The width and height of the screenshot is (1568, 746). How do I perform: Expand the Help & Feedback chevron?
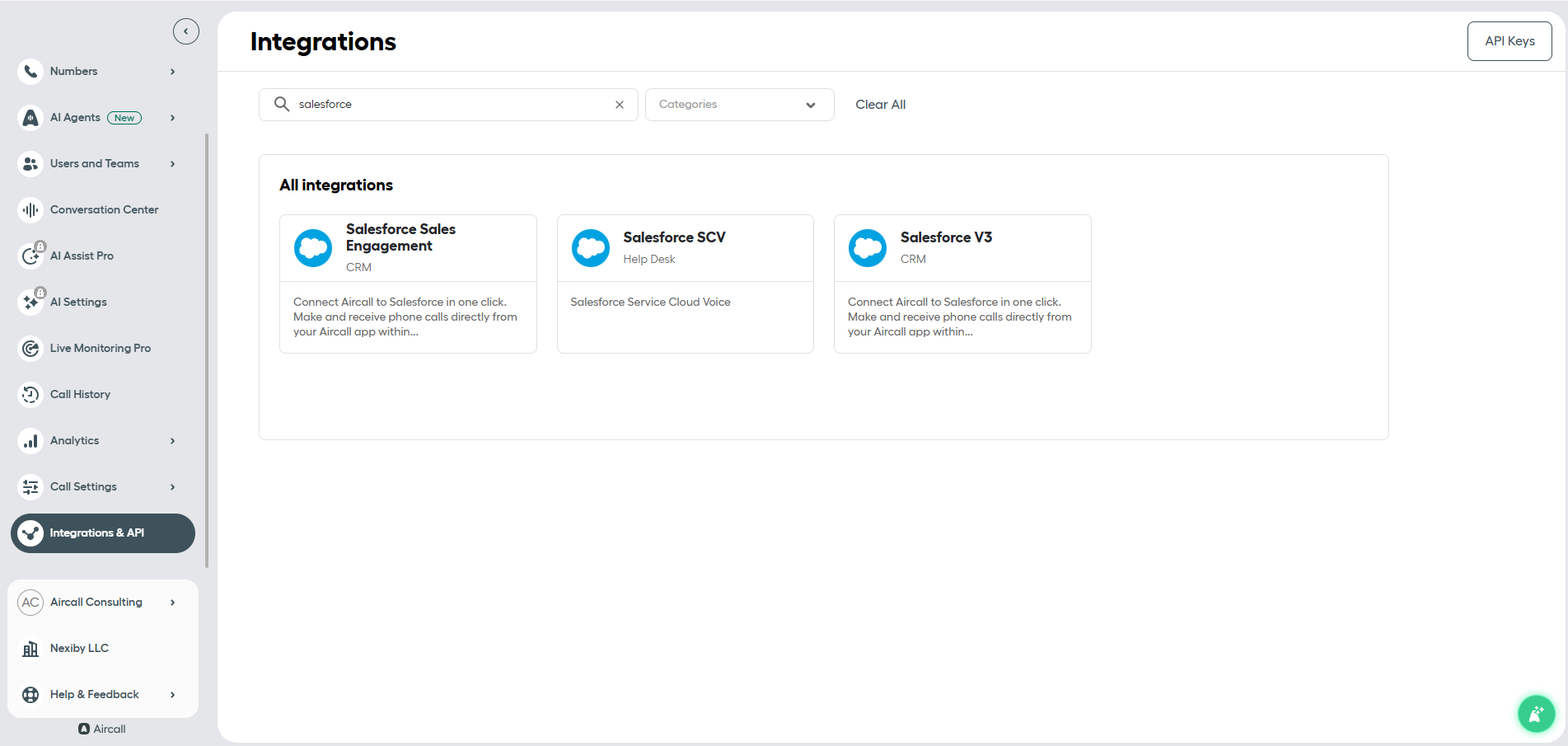pyautogui.click(x=172, y=695)
